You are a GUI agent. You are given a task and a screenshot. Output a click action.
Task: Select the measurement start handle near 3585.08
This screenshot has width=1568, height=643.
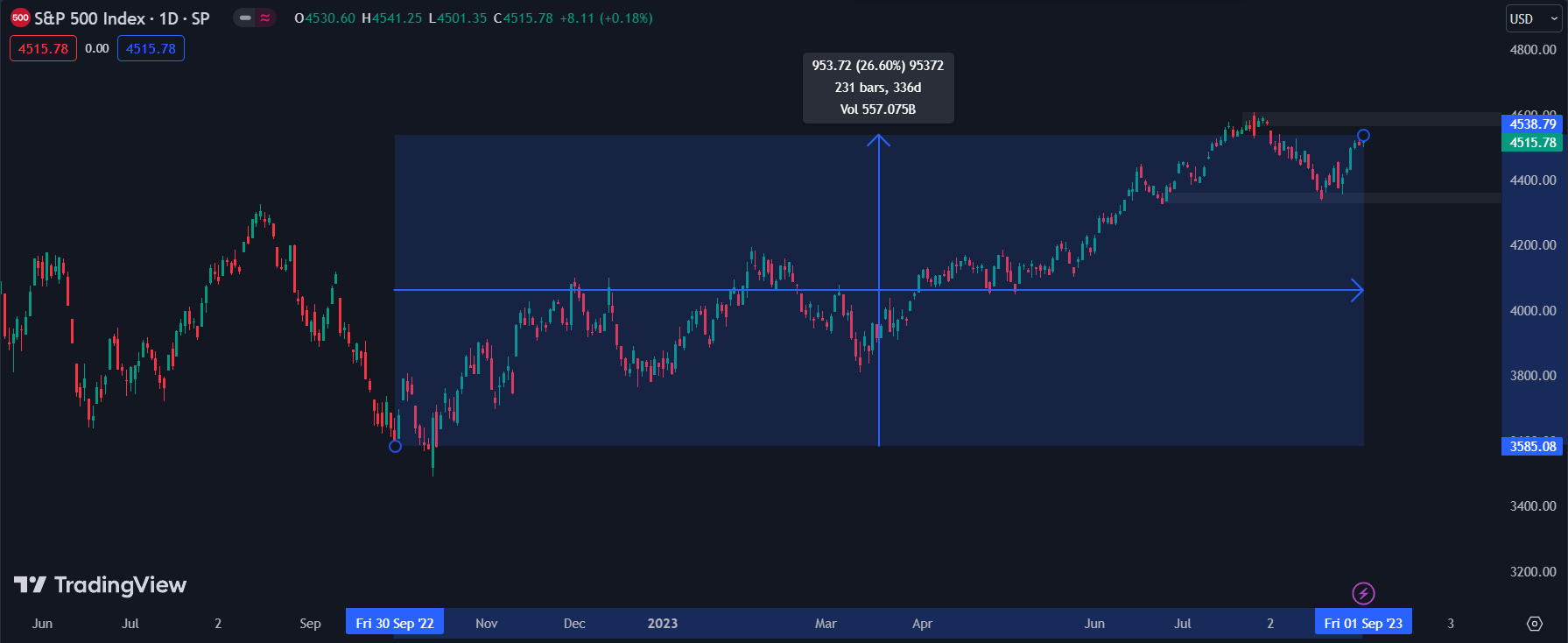click(x=395, y=446)
